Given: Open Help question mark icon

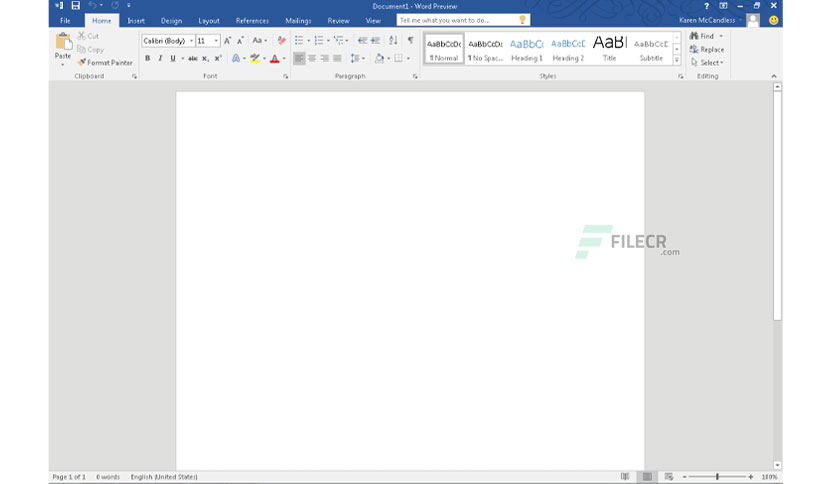Looking at the screenshot, I should pyautogui.click(x=706, y=6).
